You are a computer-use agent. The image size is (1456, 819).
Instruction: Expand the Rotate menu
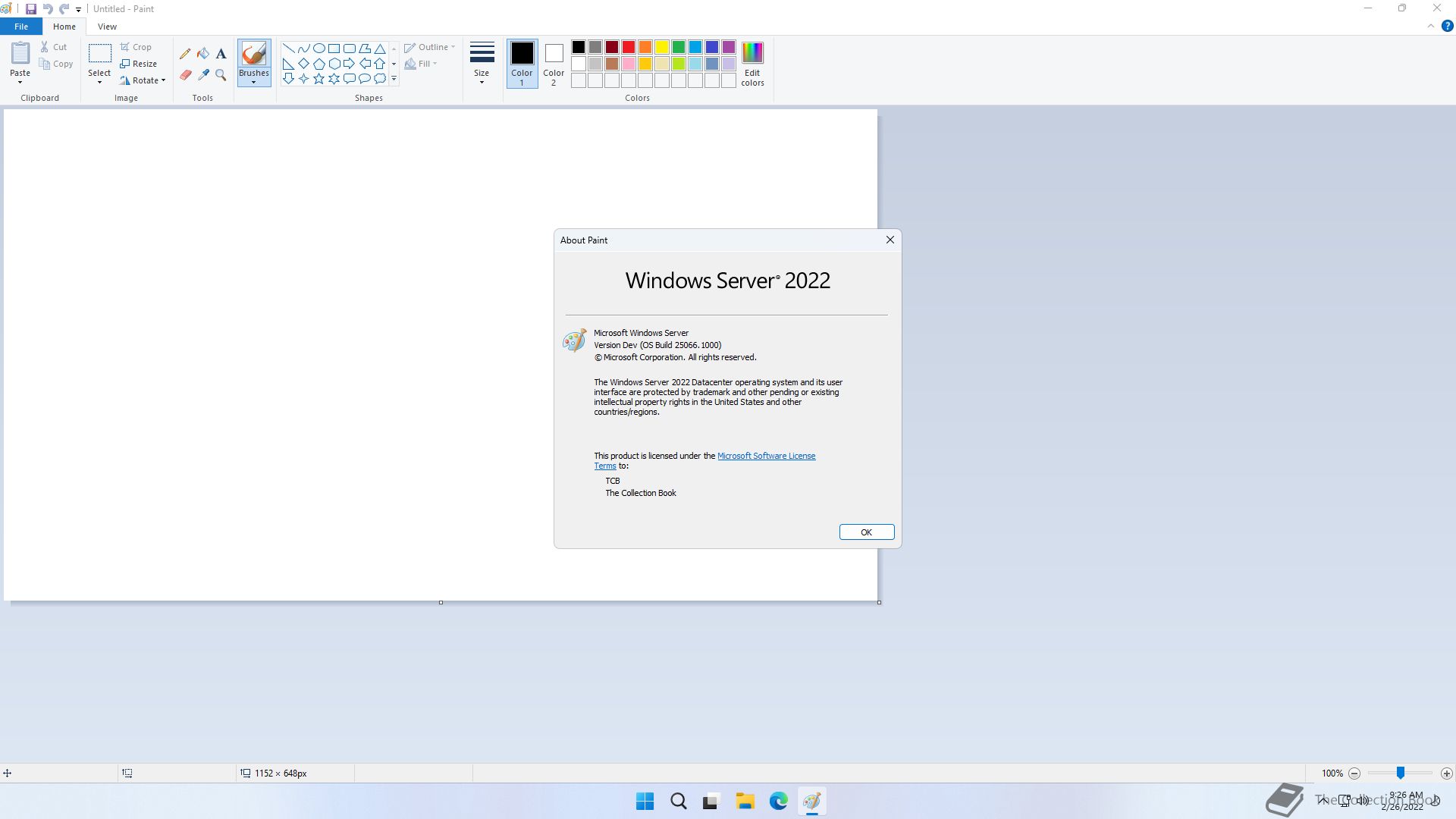tap(143, 80)
